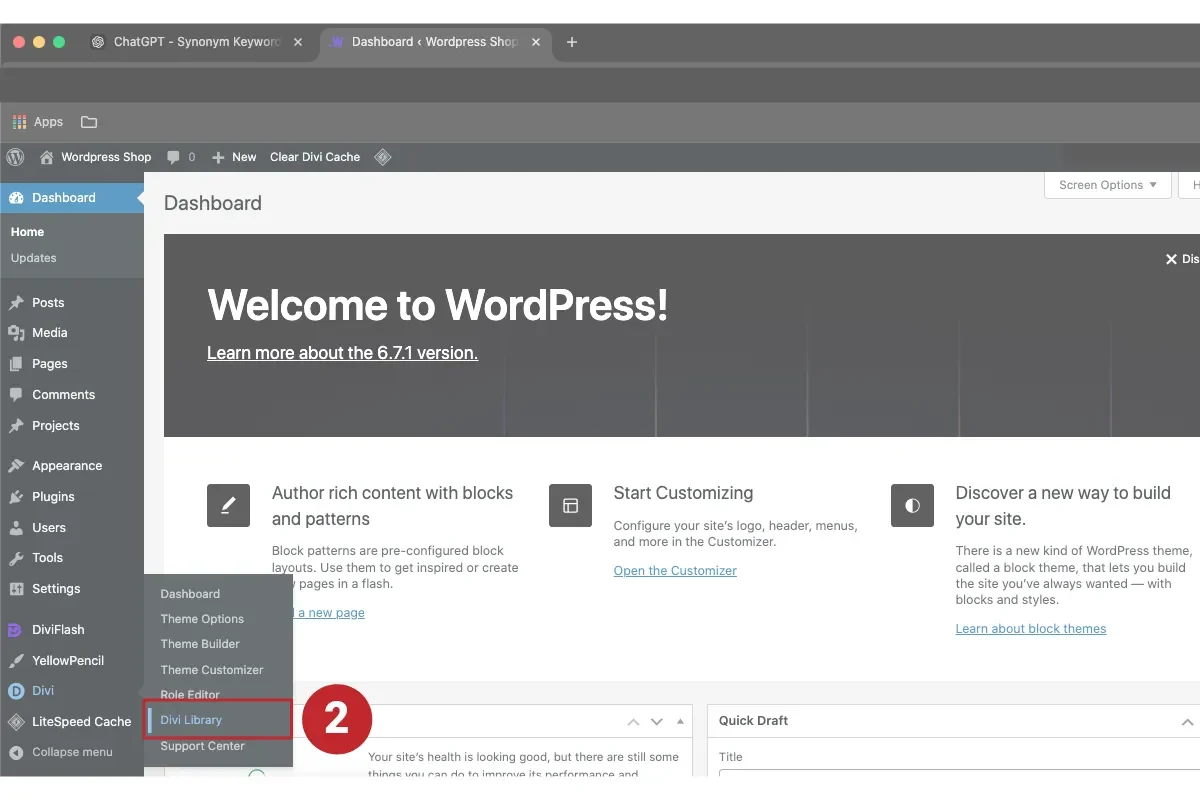Open Plugins from the sidebar
The image size is (1200, 800).
tap(53, 497)
